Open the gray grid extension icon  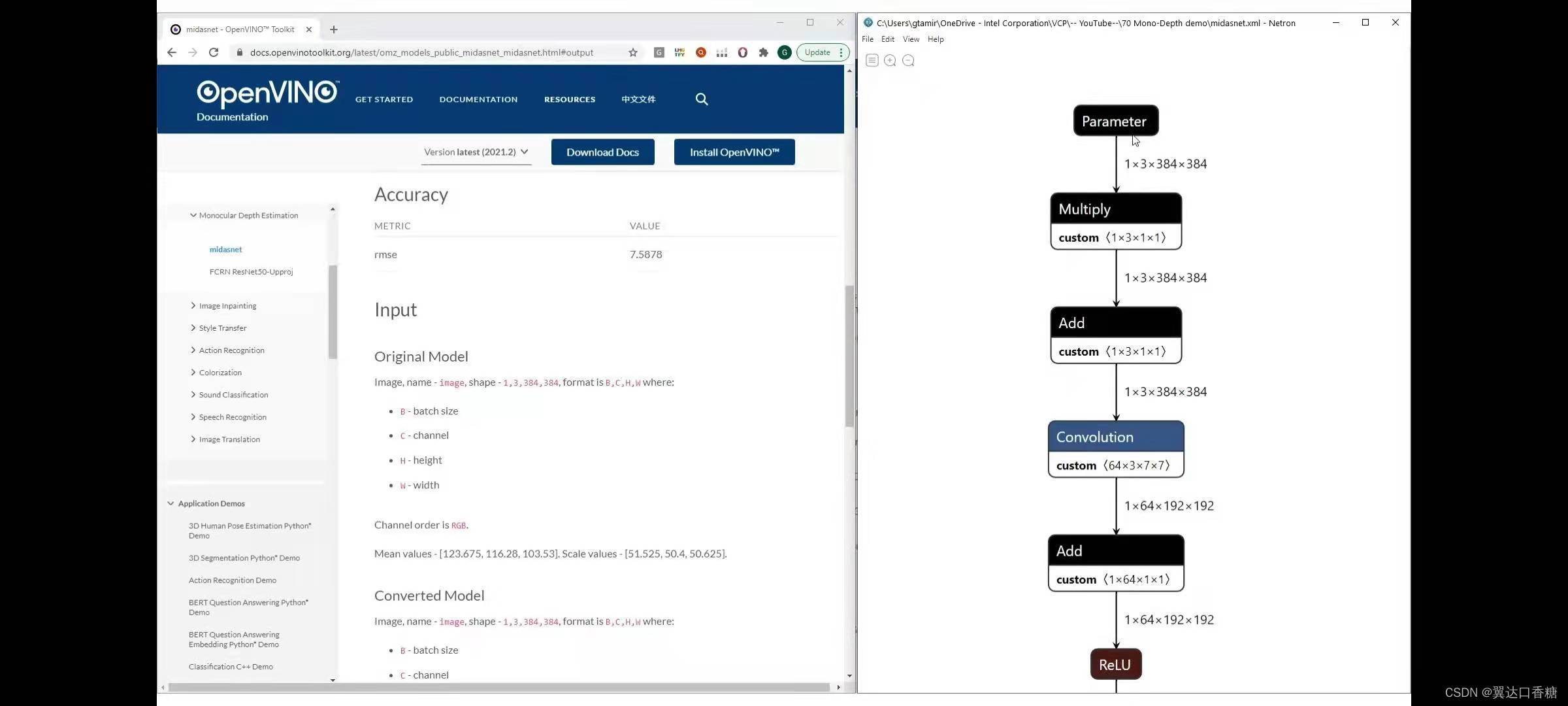(722, 52)
